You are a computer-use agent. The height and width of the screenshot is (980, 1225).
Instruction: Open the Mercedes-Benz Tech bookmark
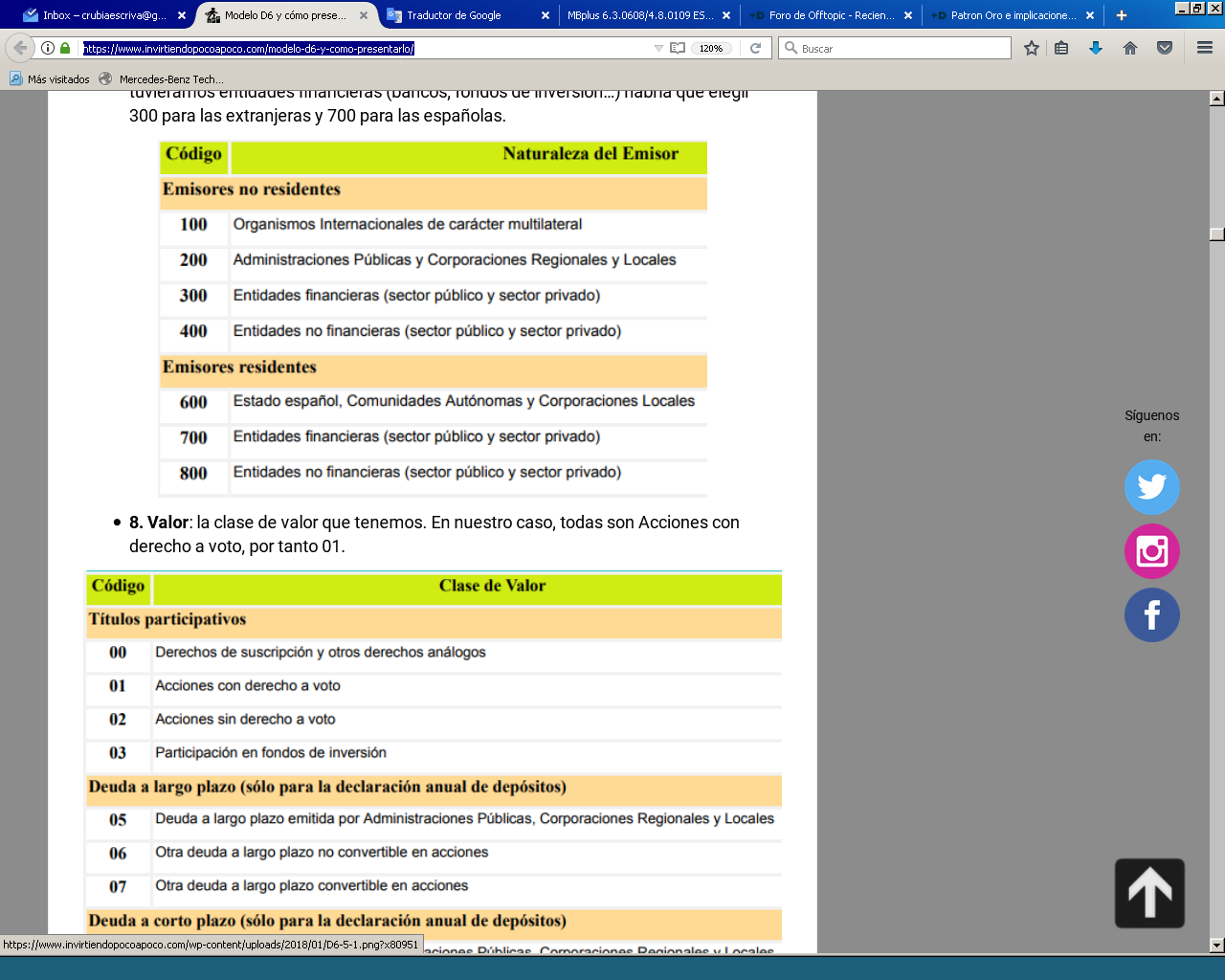(x=161, y=79)
